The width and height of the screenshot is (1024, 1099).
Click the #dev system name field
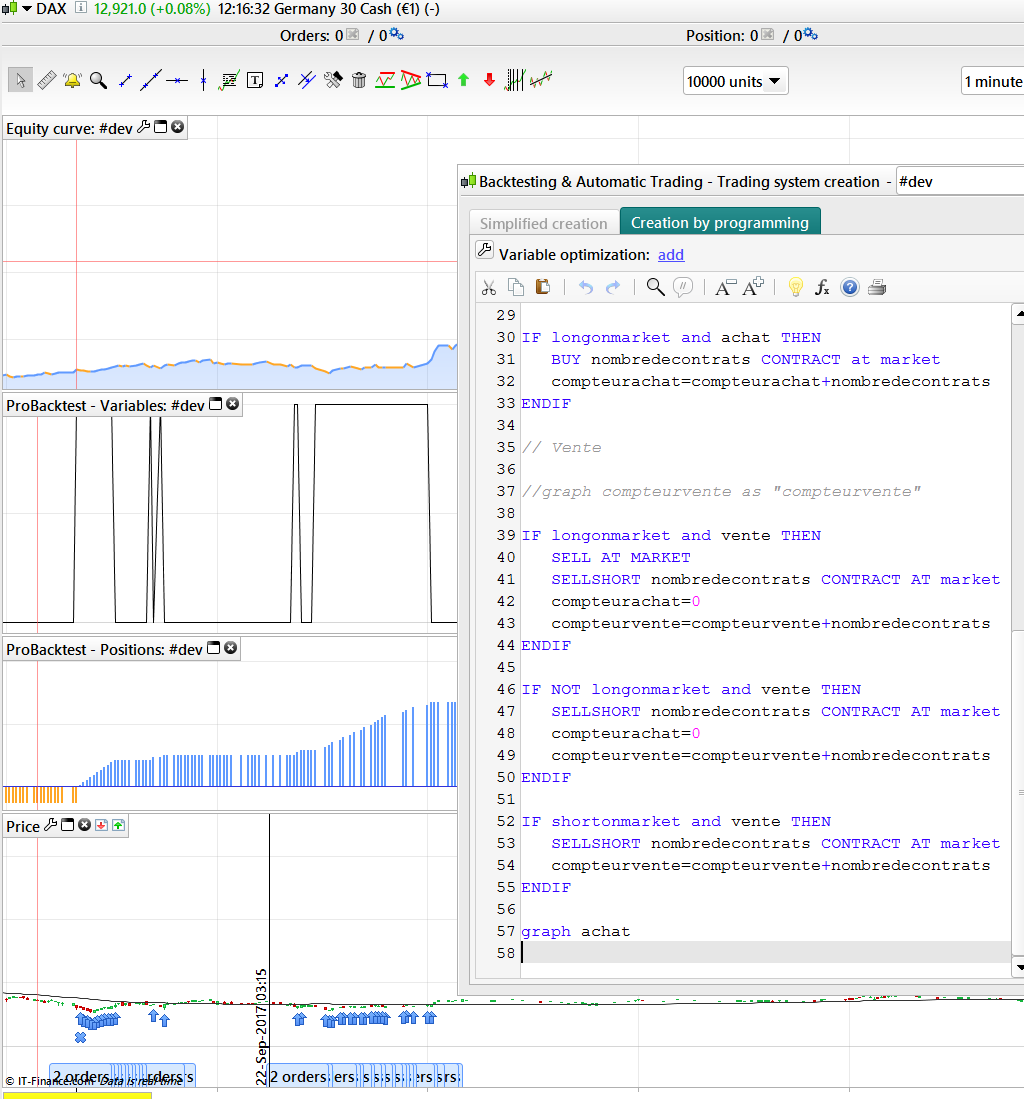click(958, 182)
